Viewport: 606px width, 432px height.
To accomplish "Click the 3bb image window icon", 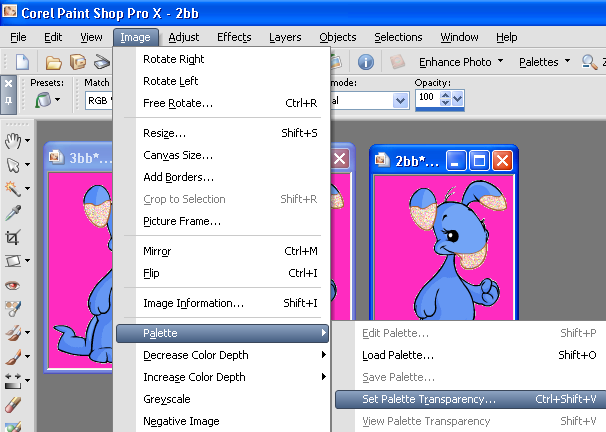I will [x=56, y=156].
